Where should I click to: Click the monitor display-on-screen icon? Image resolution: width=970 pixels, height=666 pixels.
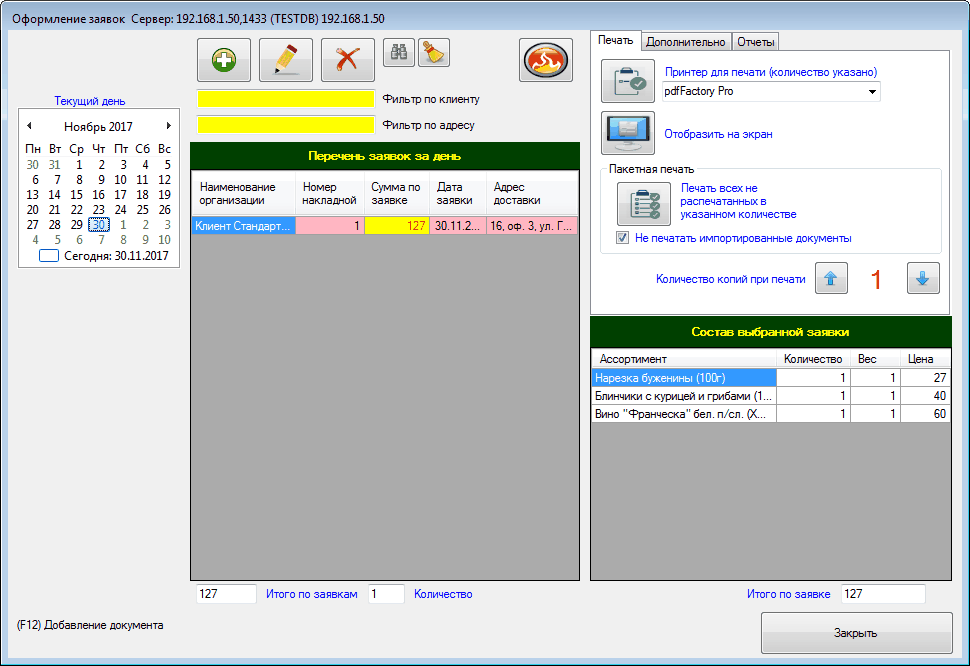pos(628,133)
